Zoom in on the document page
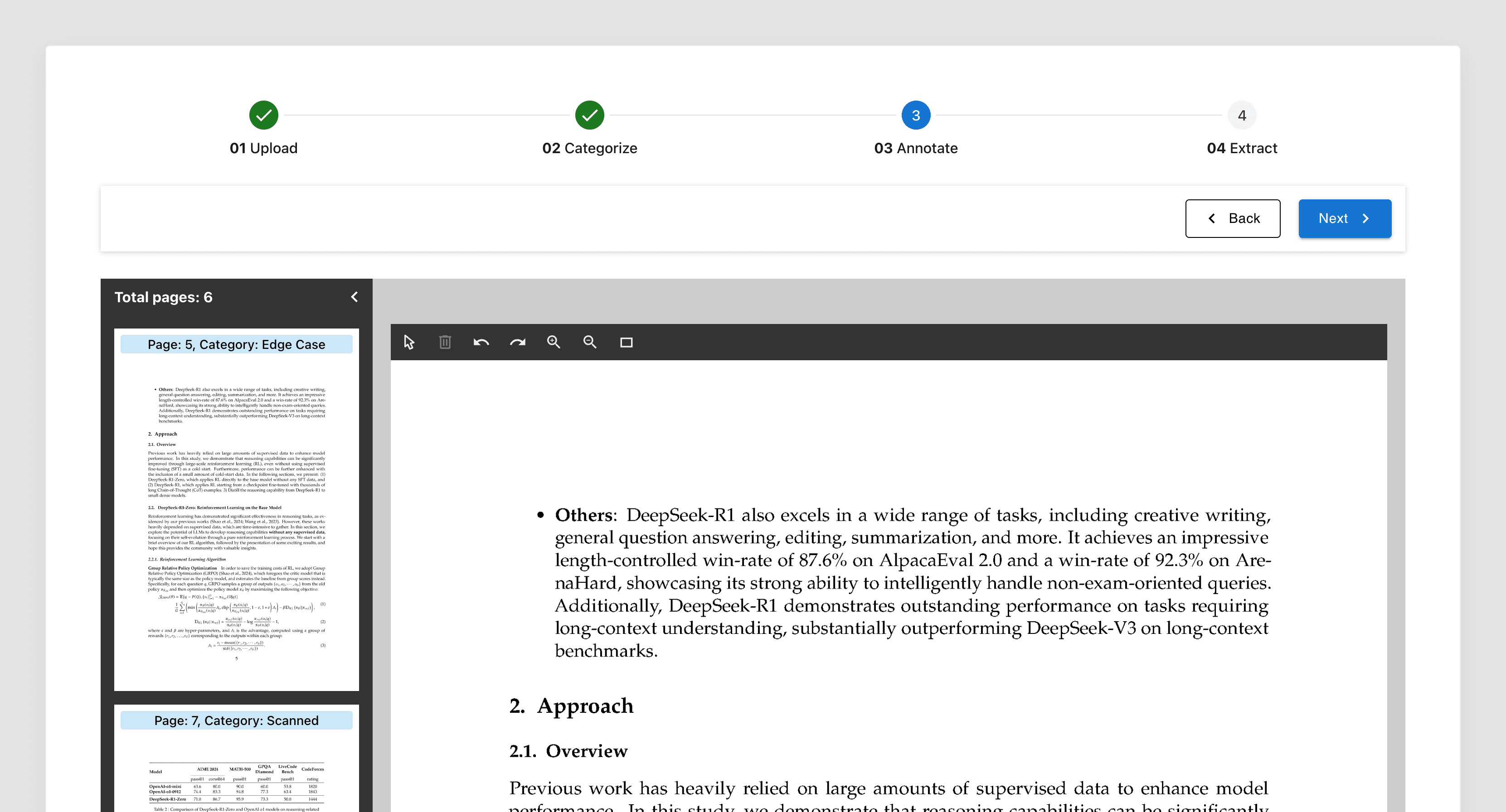Viewport: 1506px width, 812px height. tap(554, 342)
